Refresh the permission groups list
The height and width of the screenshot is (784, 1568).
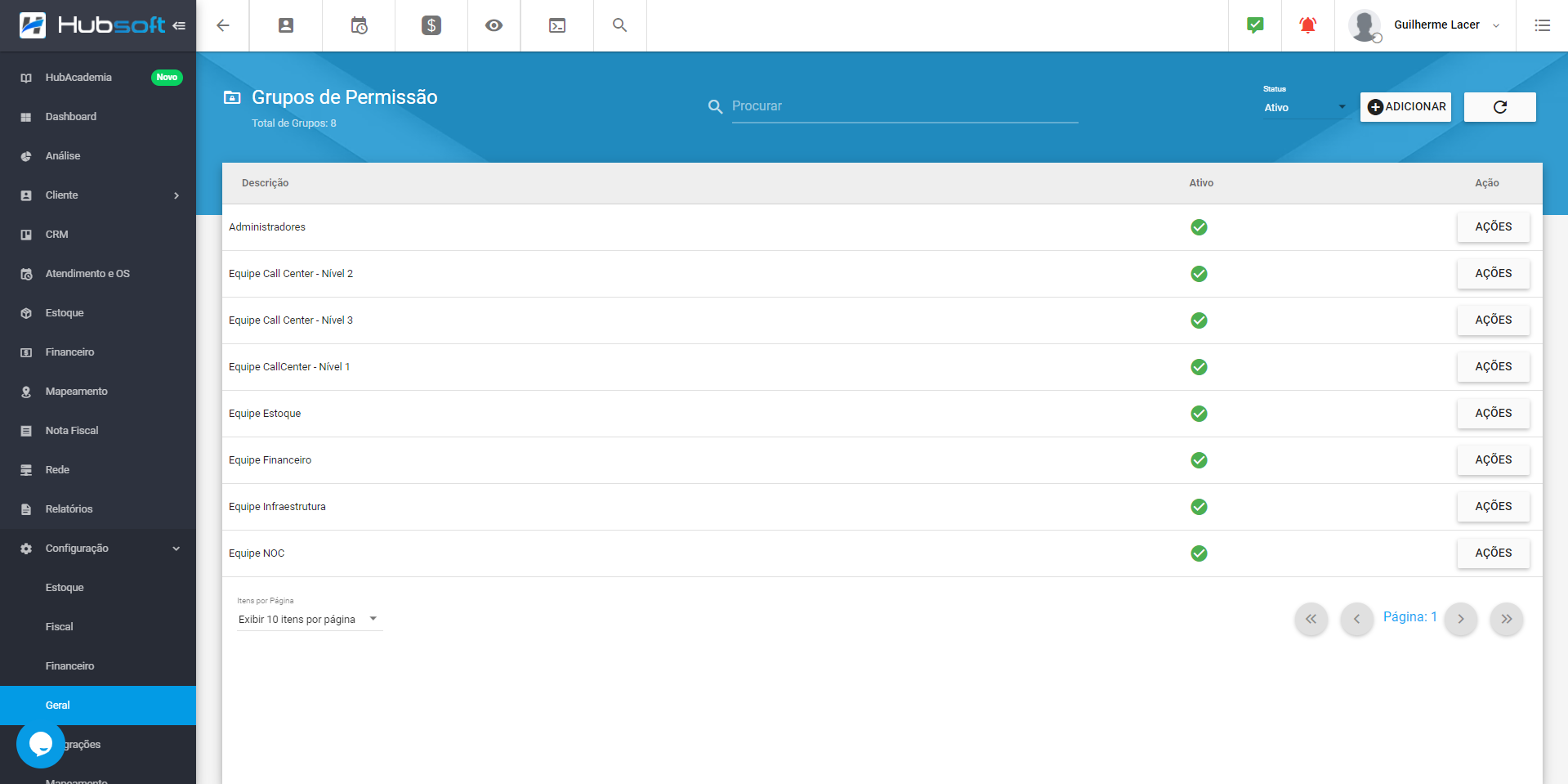tap(1500, 107)
